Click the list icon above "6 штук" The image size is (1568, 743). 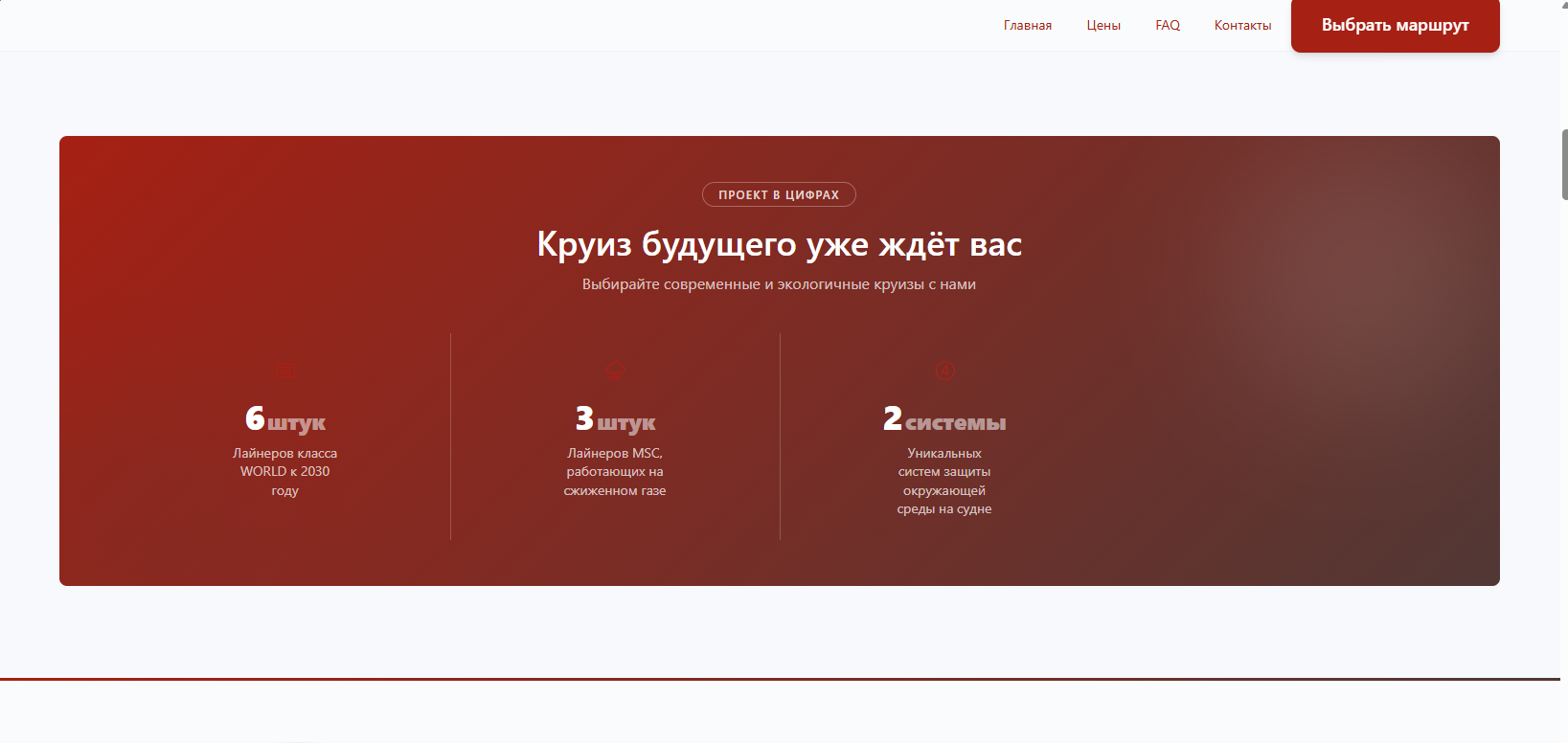285,371
